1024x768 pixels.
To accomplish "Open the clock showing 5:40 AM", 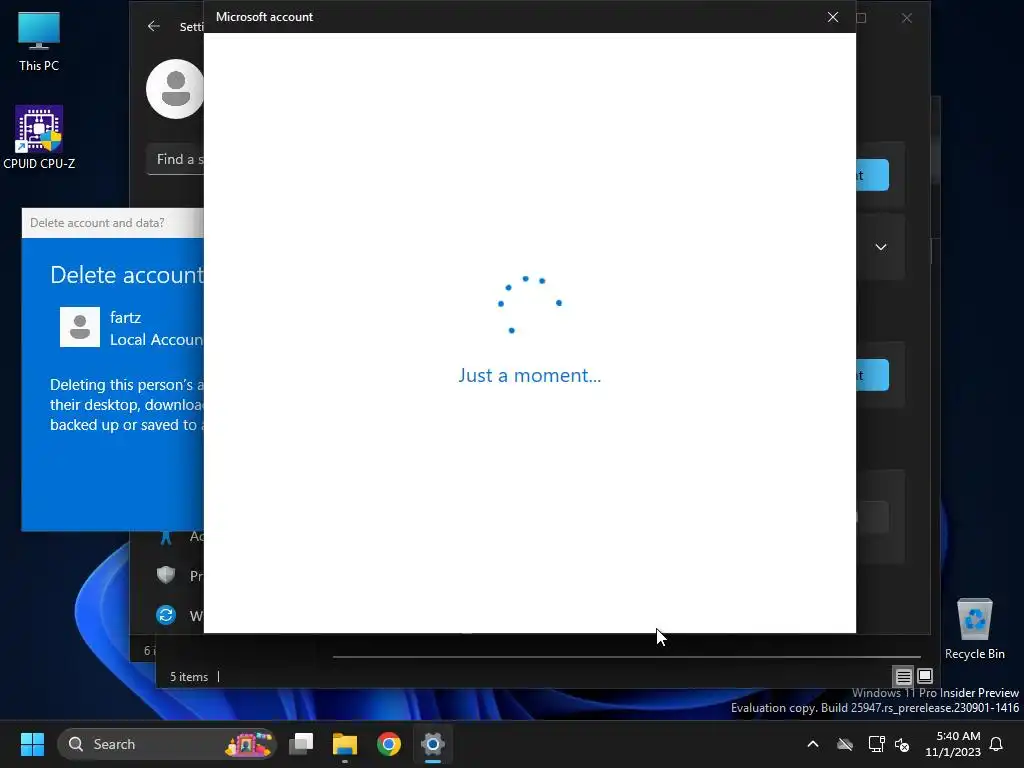I will point(953,744).
